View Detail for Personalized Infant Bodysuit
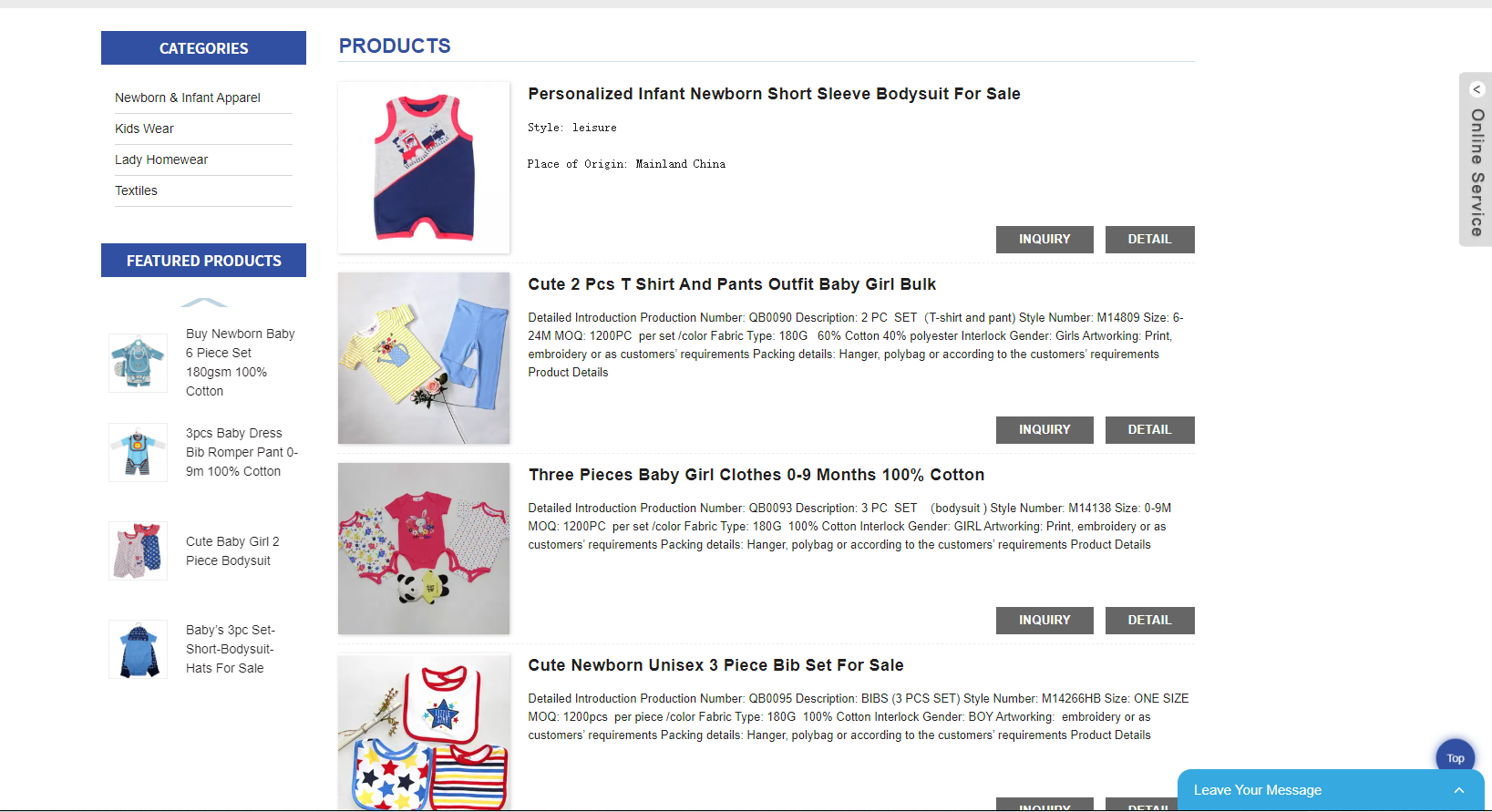 point(1148,239)
